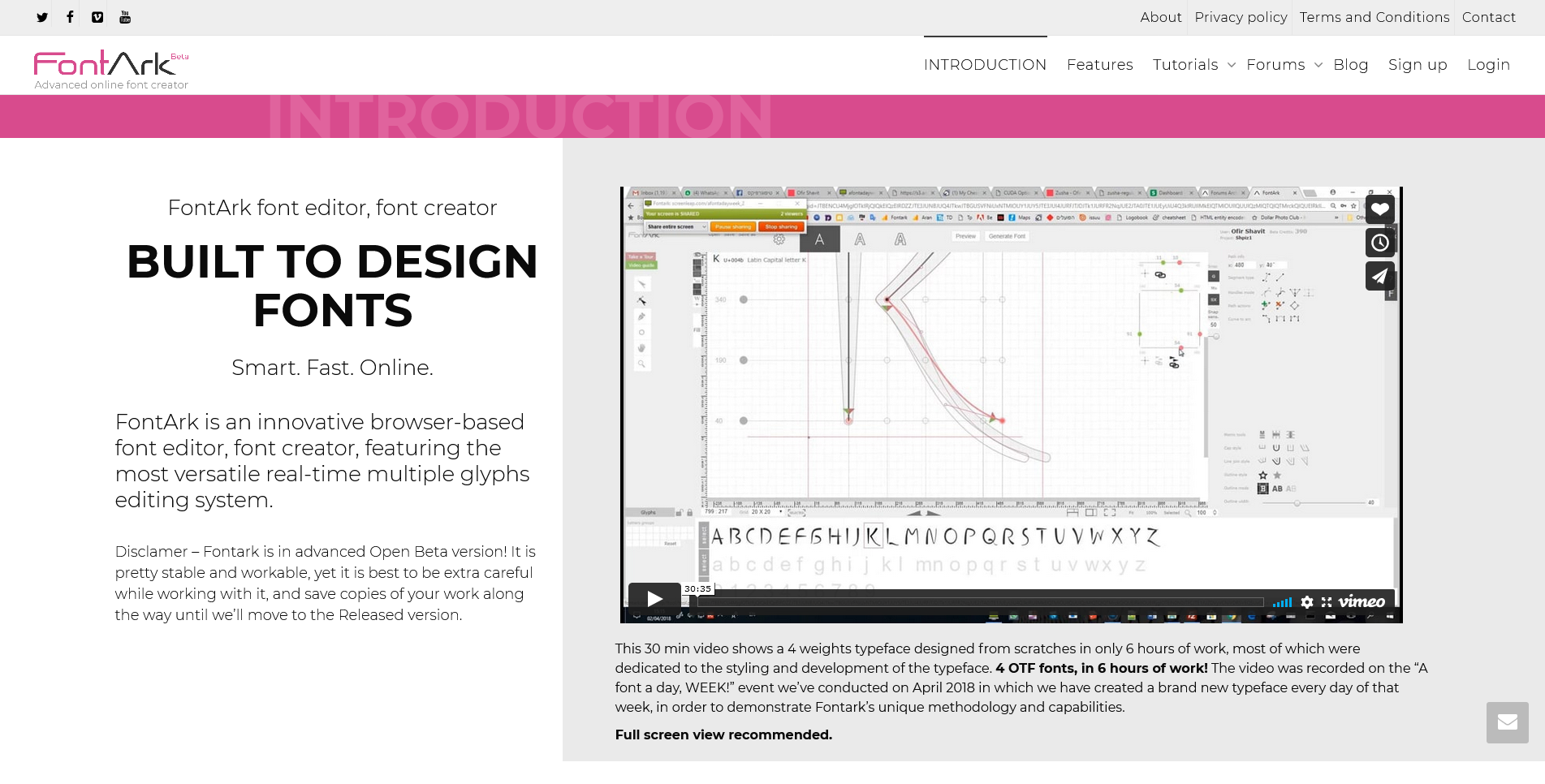1545x784 pixels.
Task: Go to the INTRODUCTION menu item
Action: 985,65
